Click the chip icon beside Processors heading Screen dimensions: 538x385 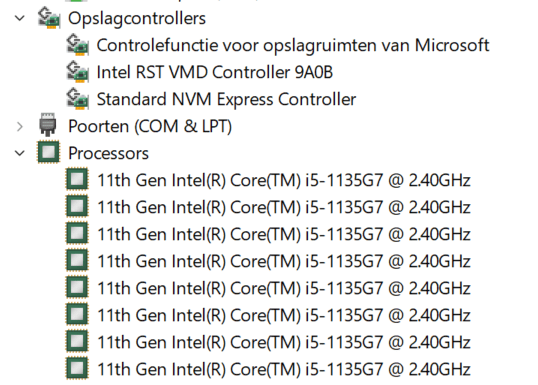48,152
